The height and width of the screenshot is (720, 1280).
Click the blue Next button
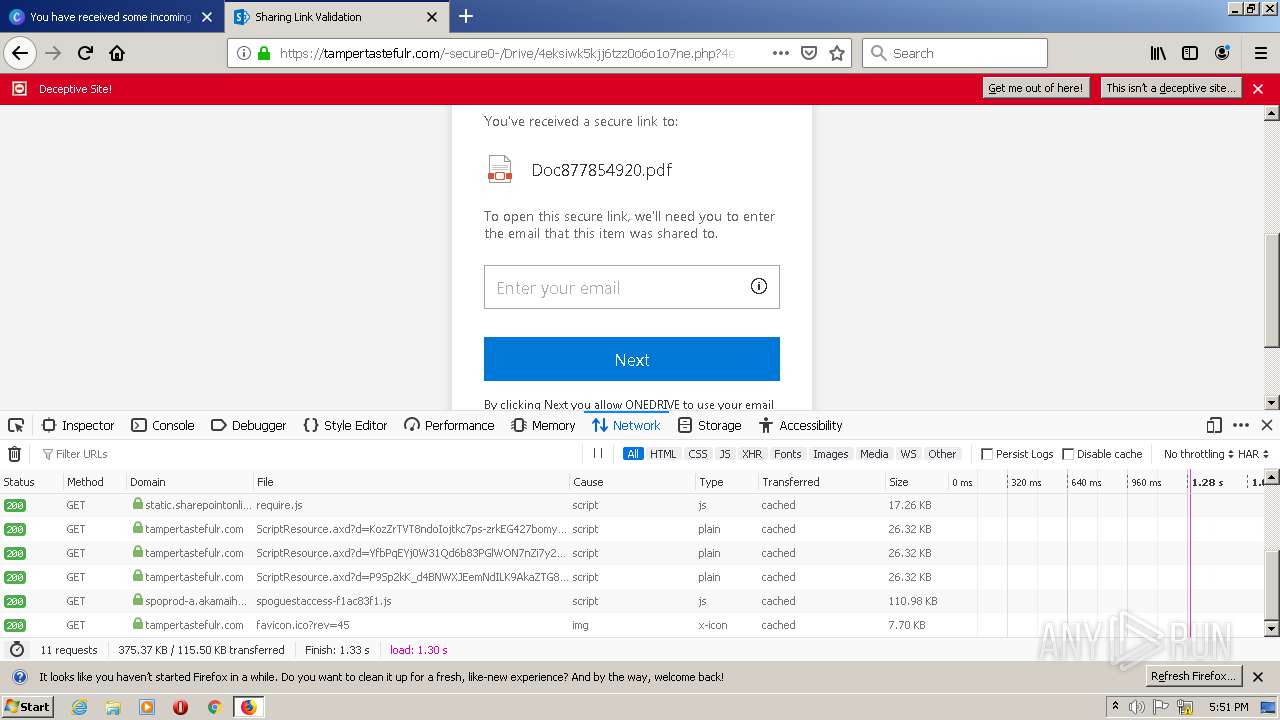click(x=632, y=359)
